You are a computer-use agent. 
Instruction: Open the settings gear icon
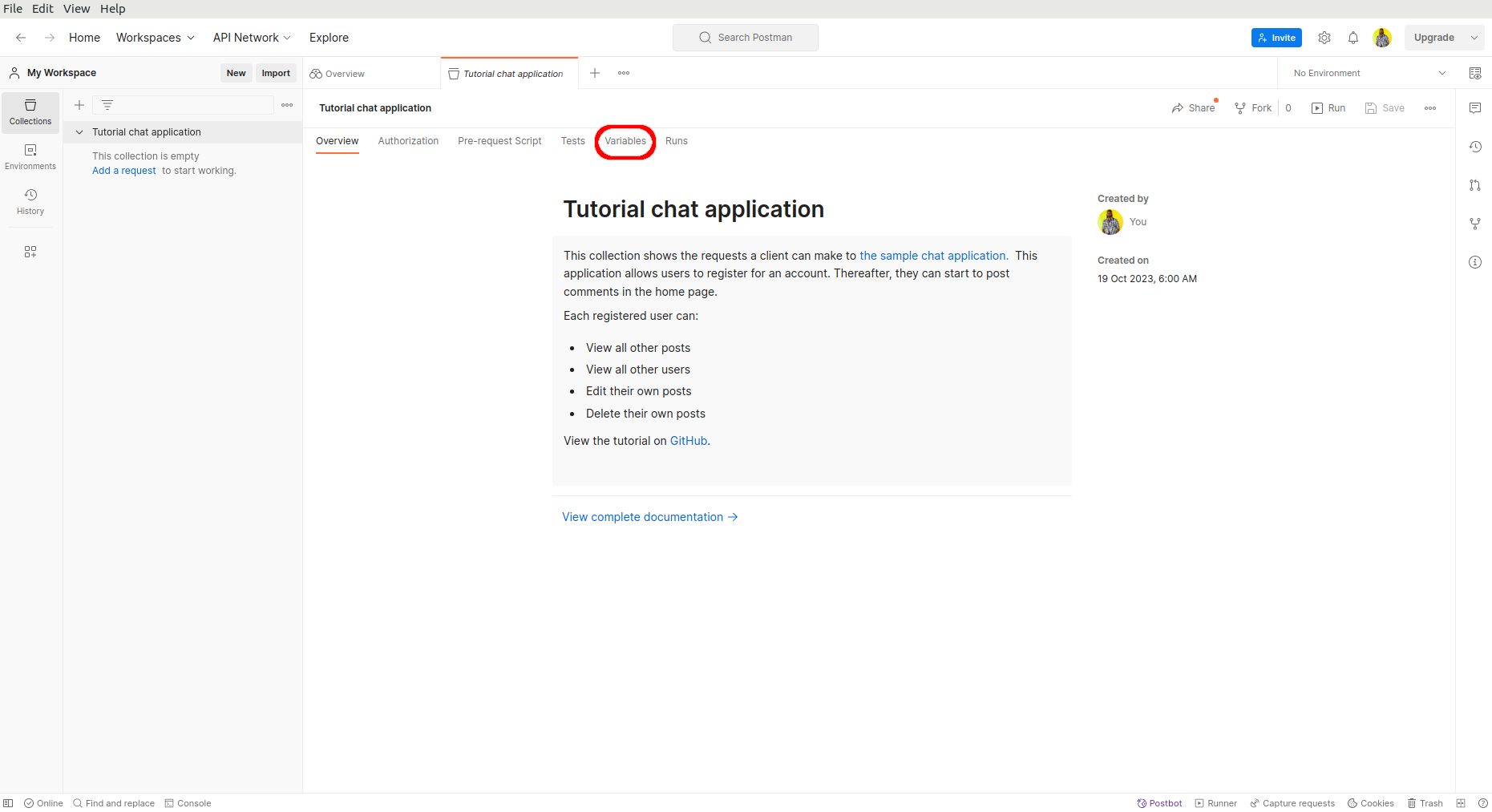click(1324, 38)
